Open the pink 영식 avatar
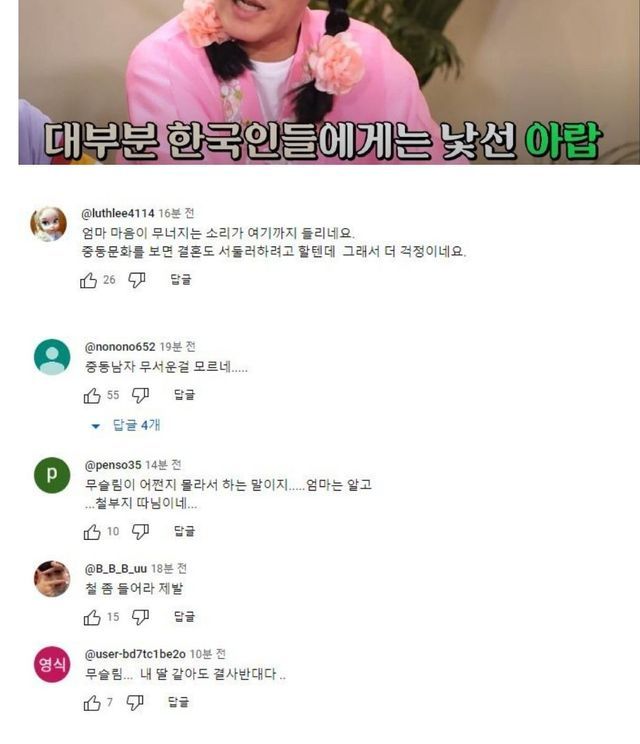640x744 pixels. (52, 664)
